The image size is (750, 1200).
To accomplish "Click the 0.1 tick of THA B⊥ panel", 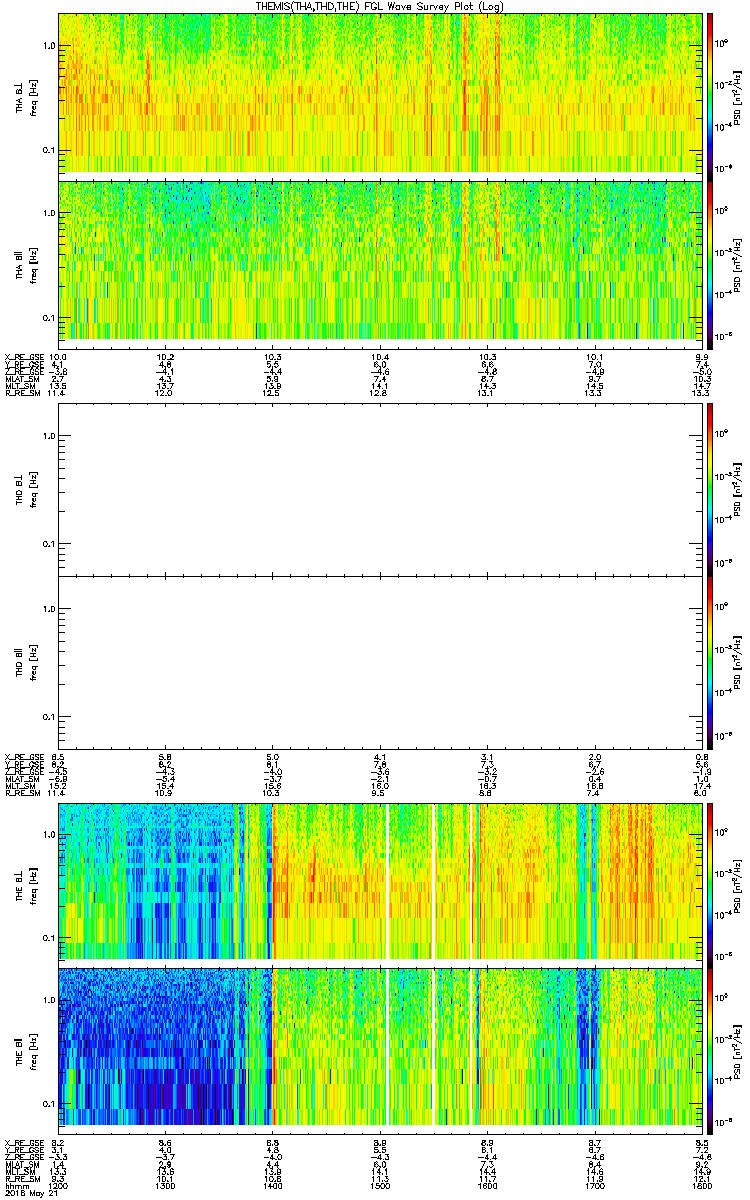I will [48, 151].
